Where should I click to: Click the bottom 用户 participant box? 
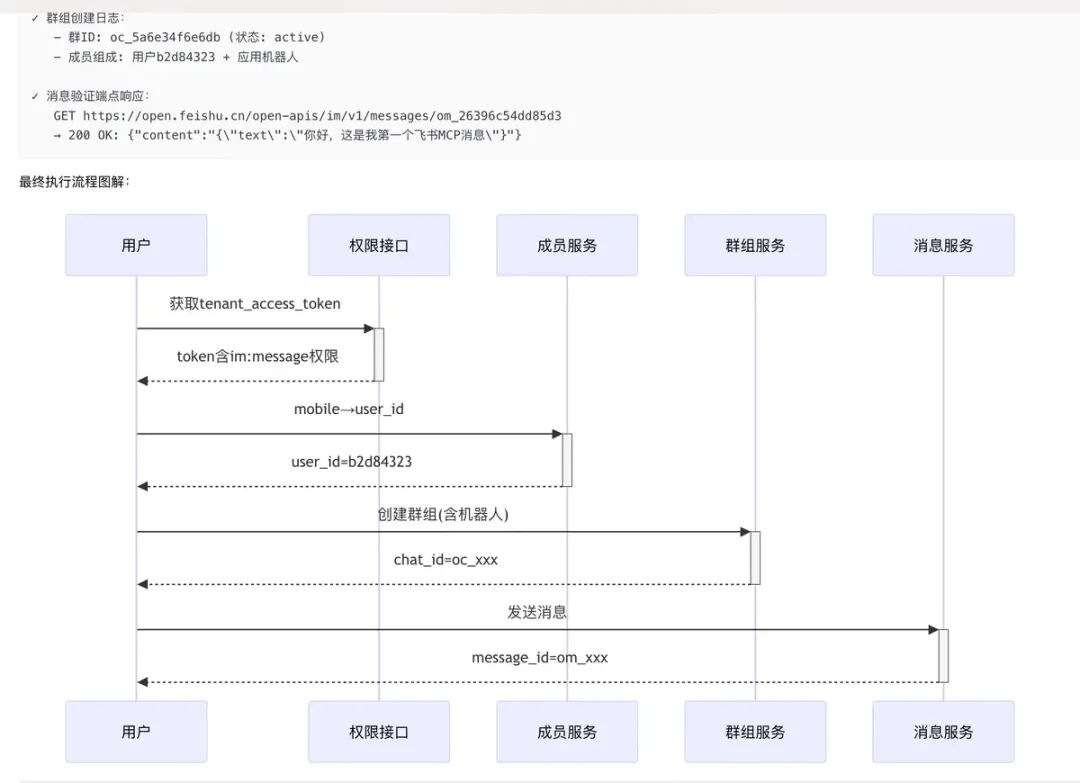pyautogui.click(x=136, y=731)
